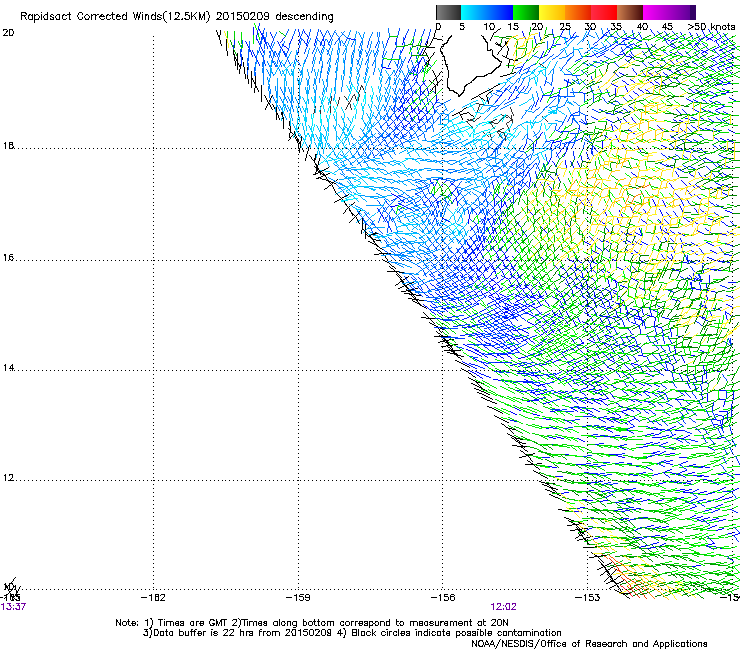Click the yellow 20-25 knots color swatch
This screenshot has width=740, height=650.
click(x=552, y=12)
